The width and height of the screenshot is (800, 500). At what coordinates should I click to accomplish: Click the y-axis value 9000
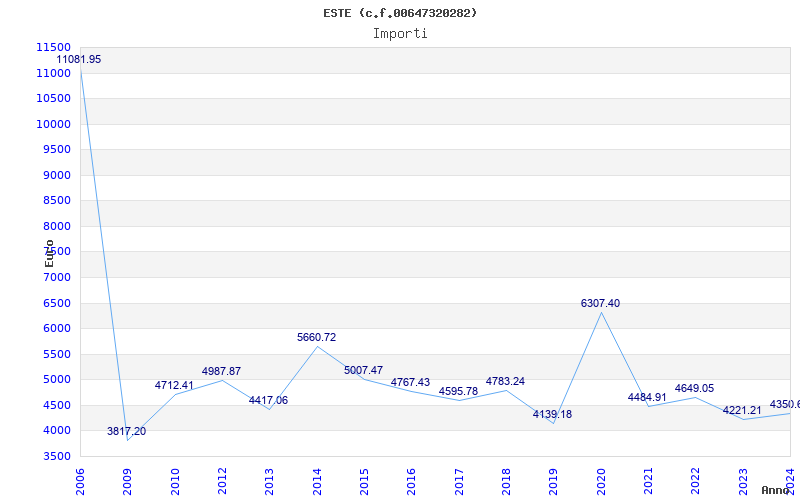tap(57, 175)
